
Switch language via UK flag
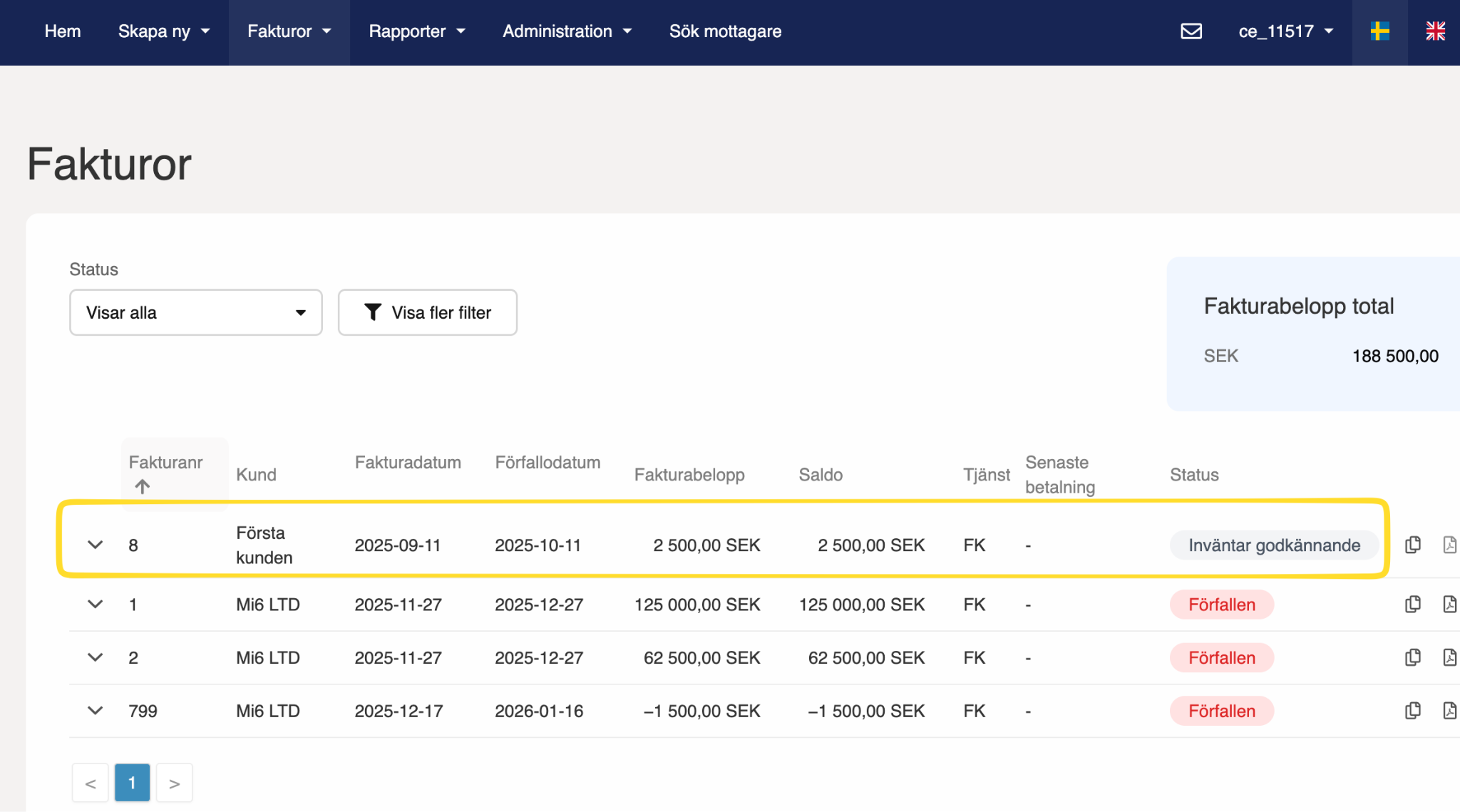(1435, 31)
